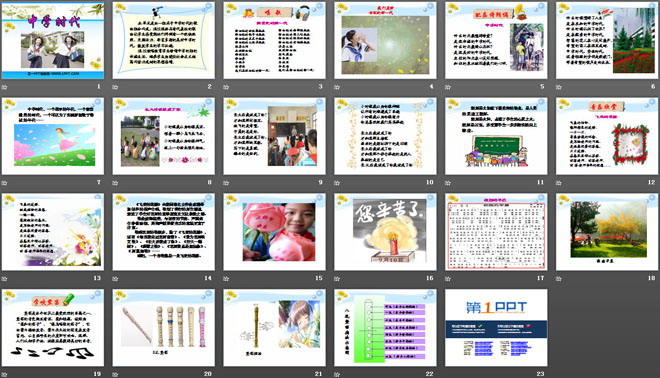The width and height of the screenshot is (660, 378).
Task: Click the animation star icon under slide 20
Action: [115, 374]
